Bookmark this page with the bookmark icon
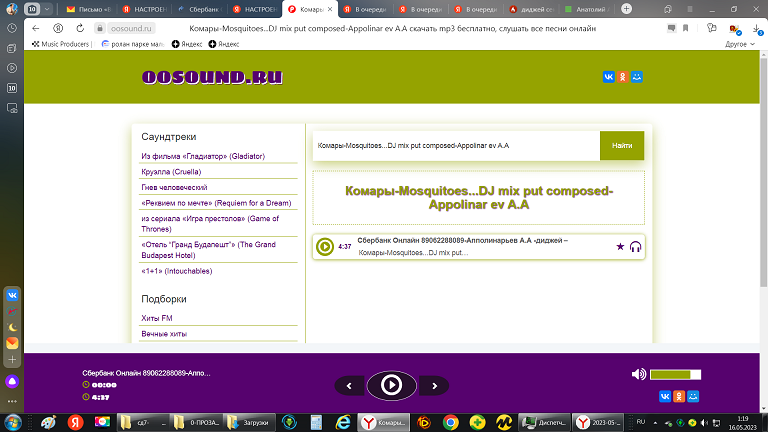768x432 pixels. tap(685, 28)
